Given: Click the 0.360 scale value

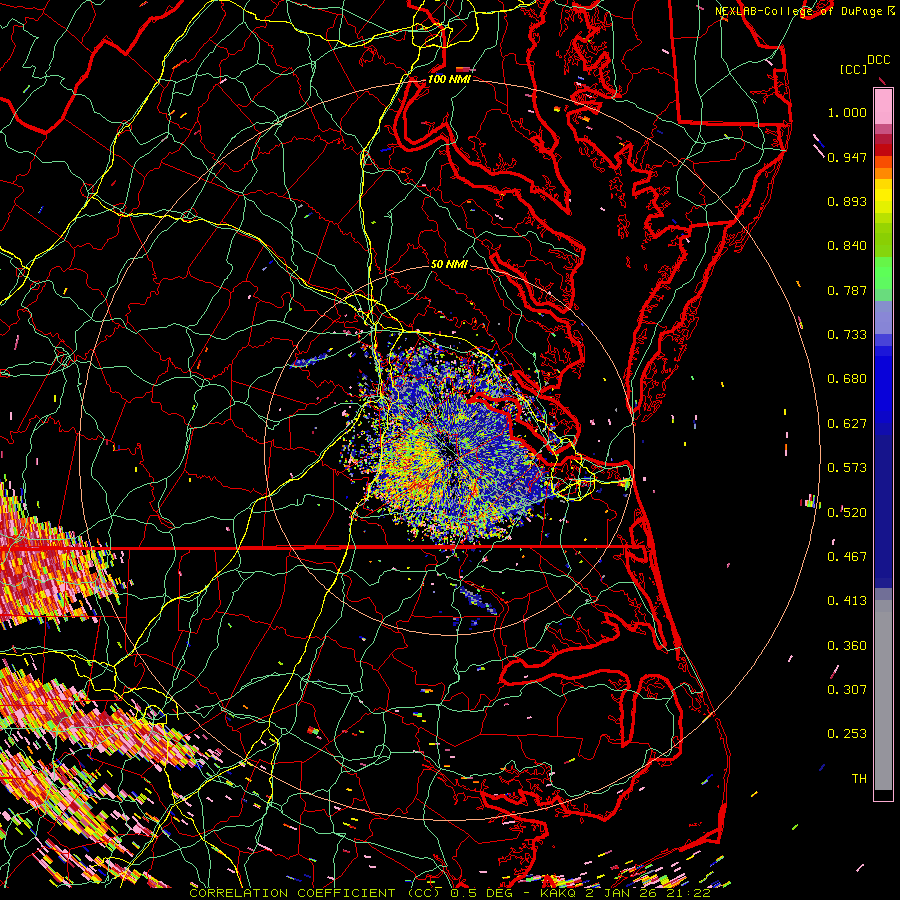Looking at the screenshot, I should [847, 646].
